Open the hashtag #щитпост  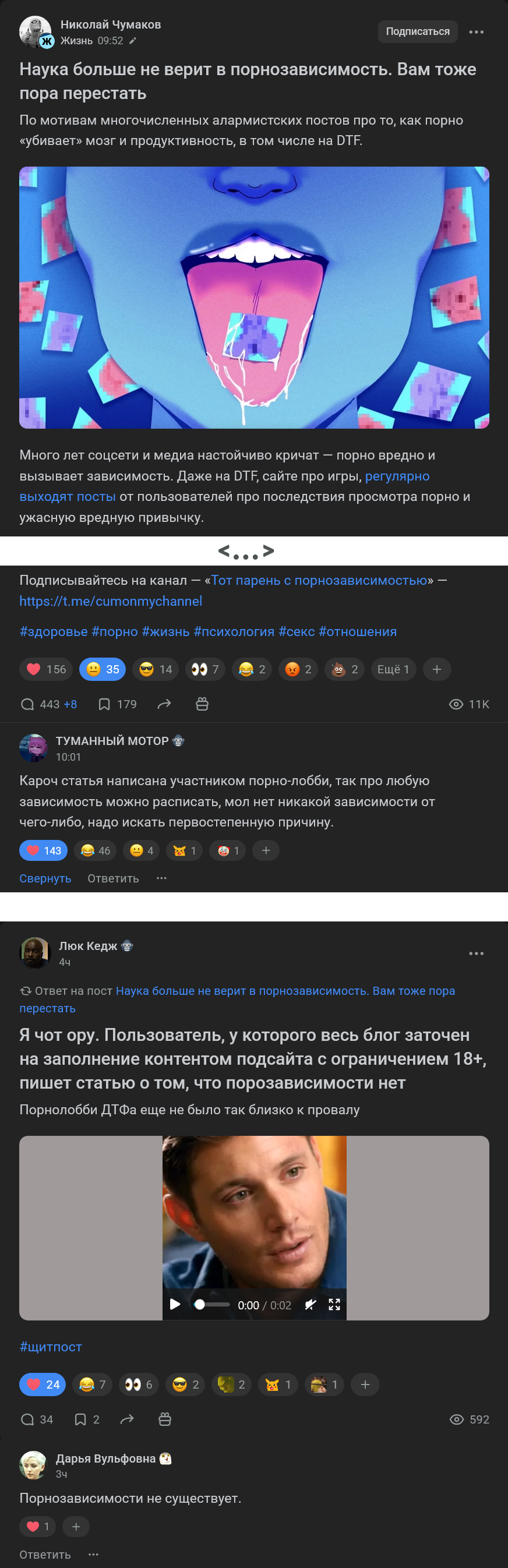[51, 1347]
